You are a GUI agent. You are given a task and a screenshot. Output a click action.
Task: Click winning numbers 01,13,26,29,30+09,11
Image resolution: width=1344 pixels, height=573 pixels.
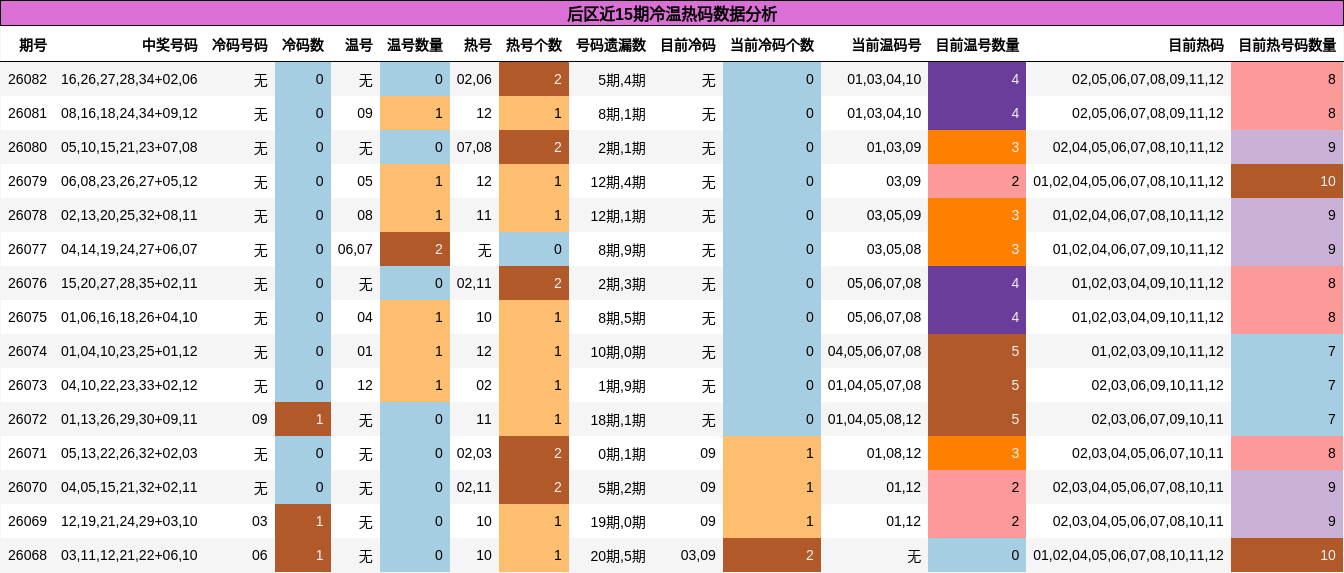[129, 419]
